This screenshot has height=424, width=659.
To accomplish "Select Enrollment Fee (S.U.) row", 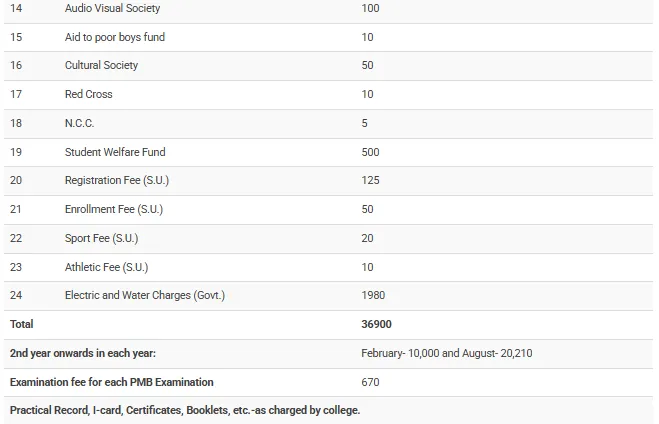I will (113, 210).
